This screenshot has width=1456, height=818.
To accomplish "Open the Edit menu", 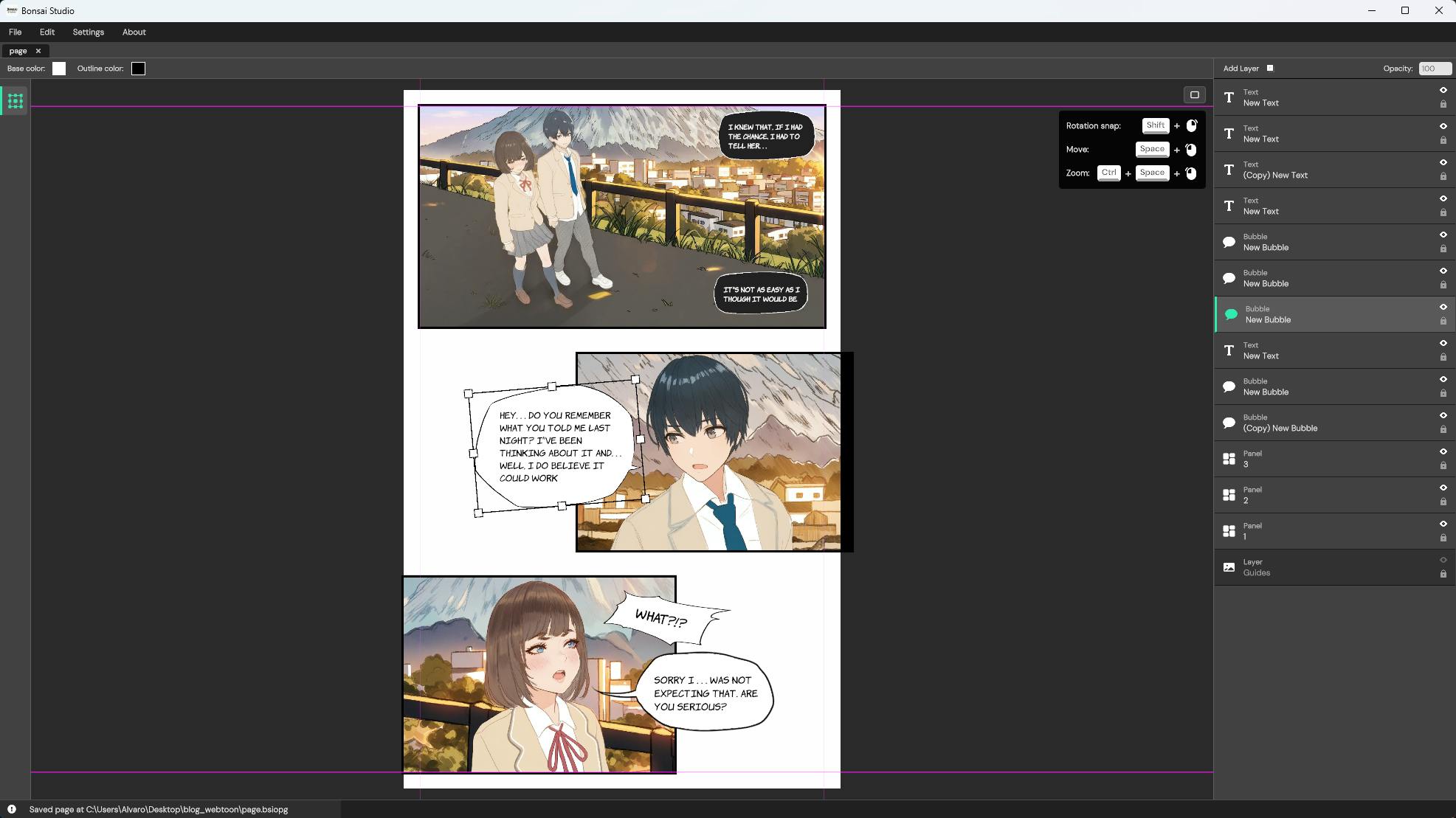I will pos(47,32).
